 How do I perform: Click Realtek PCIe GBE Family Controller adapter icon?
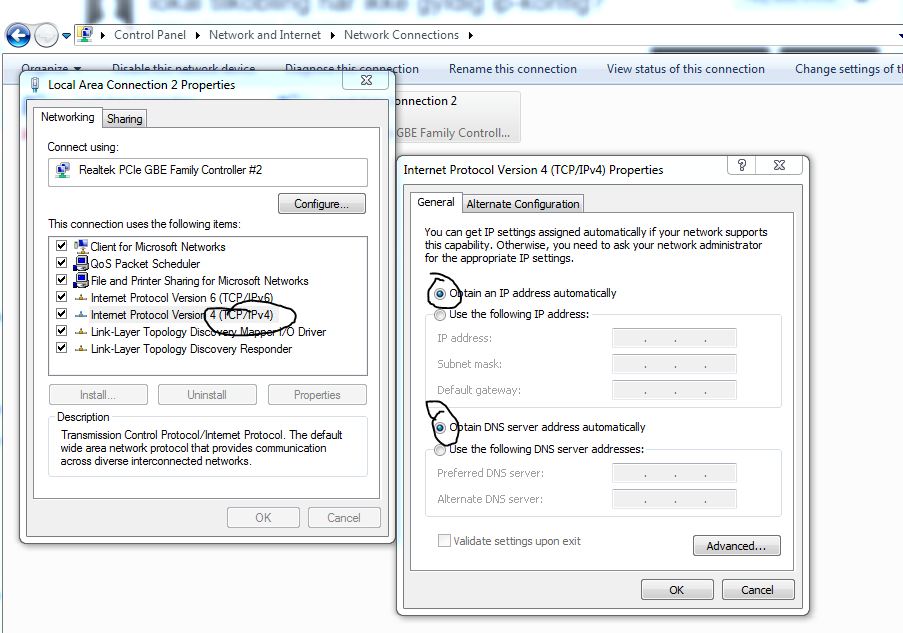63,170
